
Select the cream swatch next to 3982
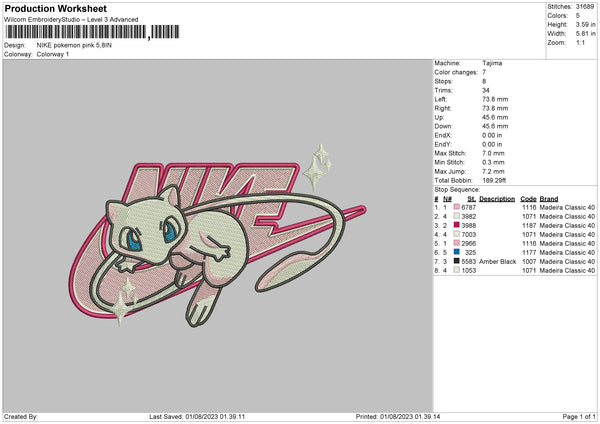coord(457,216)
